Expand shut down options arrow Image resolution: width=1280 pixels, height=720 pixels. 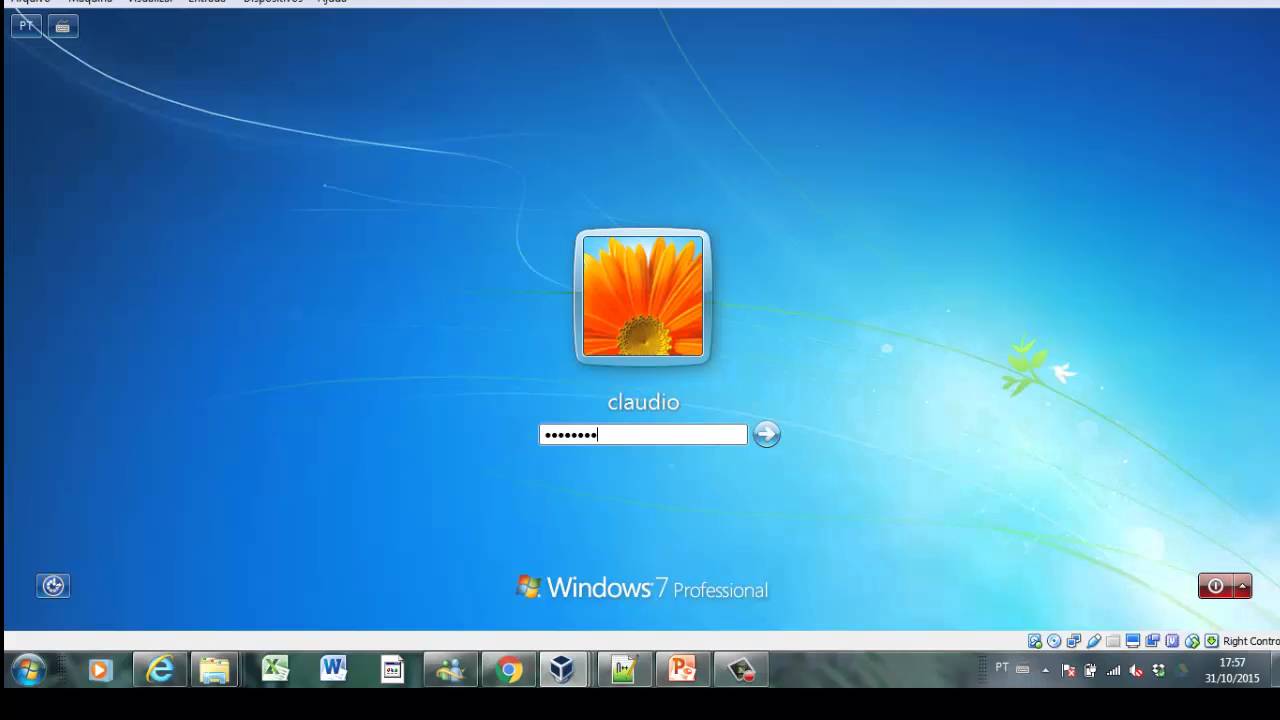point(1243,586)
